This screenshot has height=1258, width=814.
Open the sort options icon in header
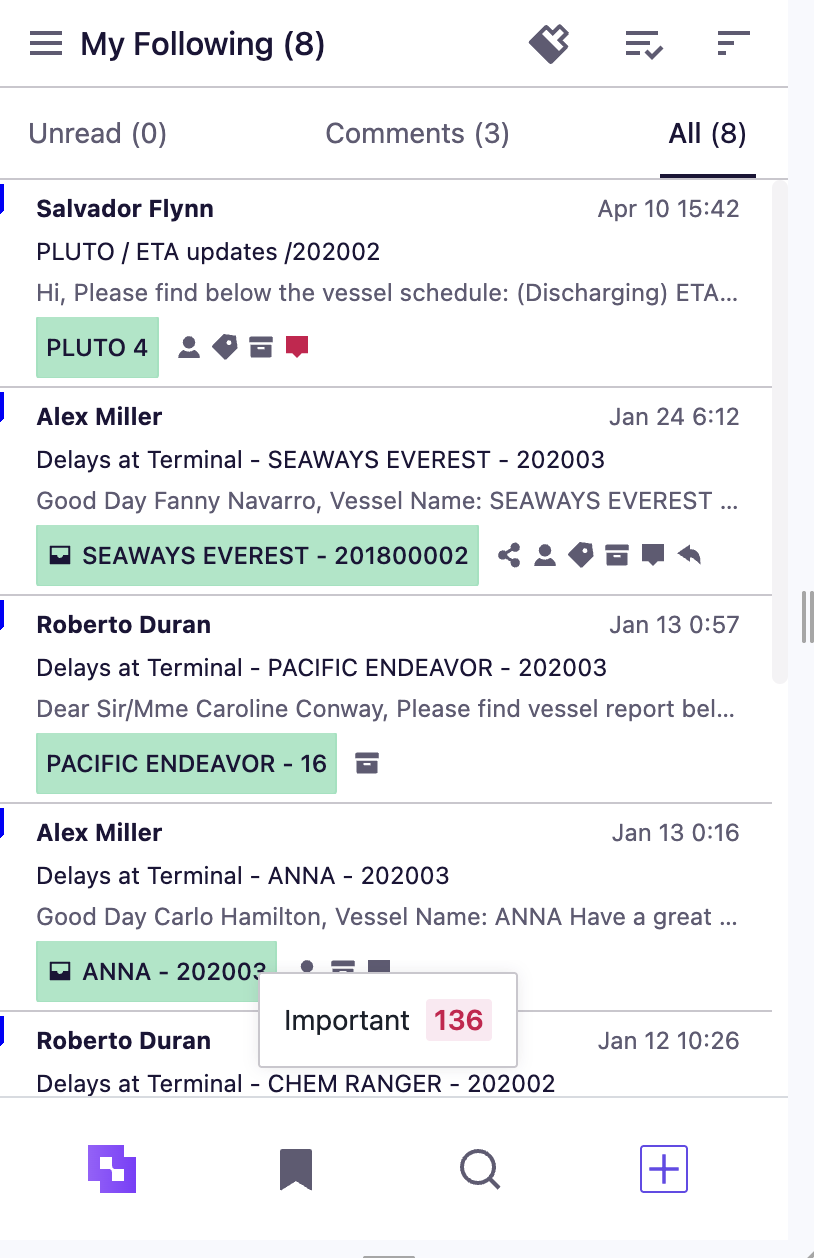point(733,44)
